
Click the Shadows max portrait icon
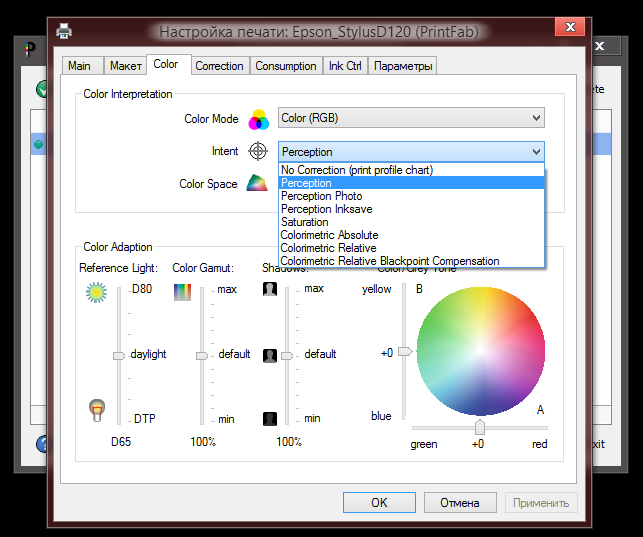[270, 289]
